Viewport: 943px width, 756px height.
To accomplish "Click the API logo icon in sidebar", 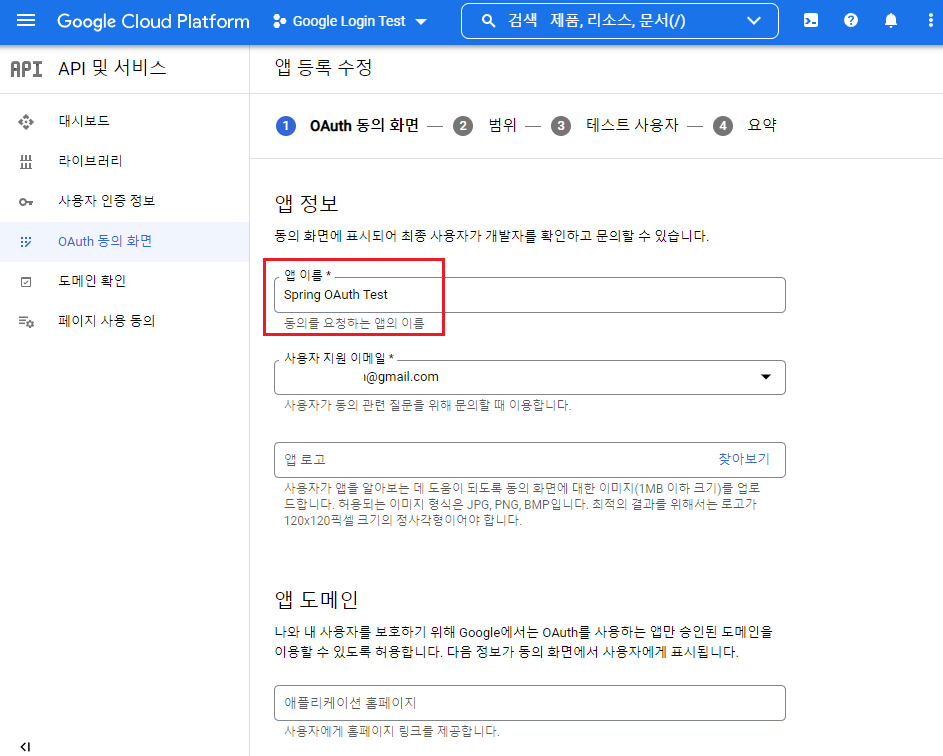I will click(x=26, y=69).
